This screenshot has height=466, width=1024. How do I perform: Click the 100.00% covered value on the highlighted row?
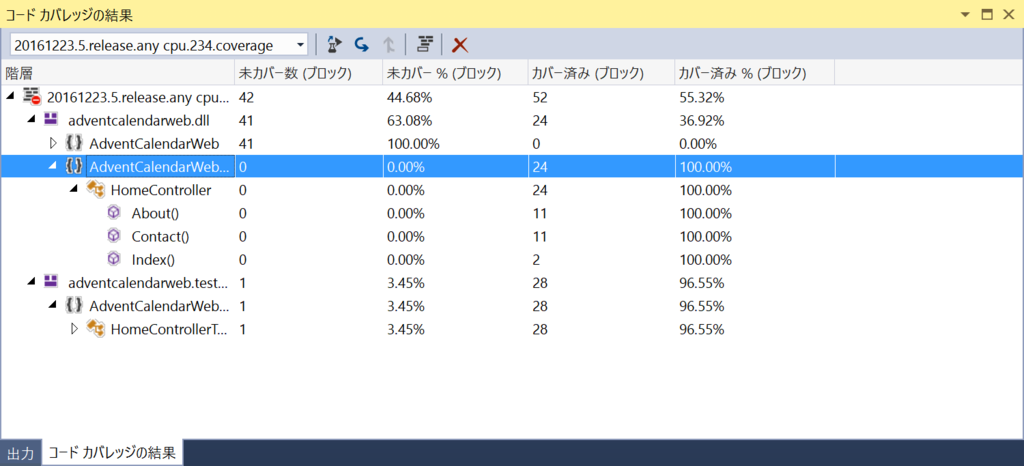(705, 166)
